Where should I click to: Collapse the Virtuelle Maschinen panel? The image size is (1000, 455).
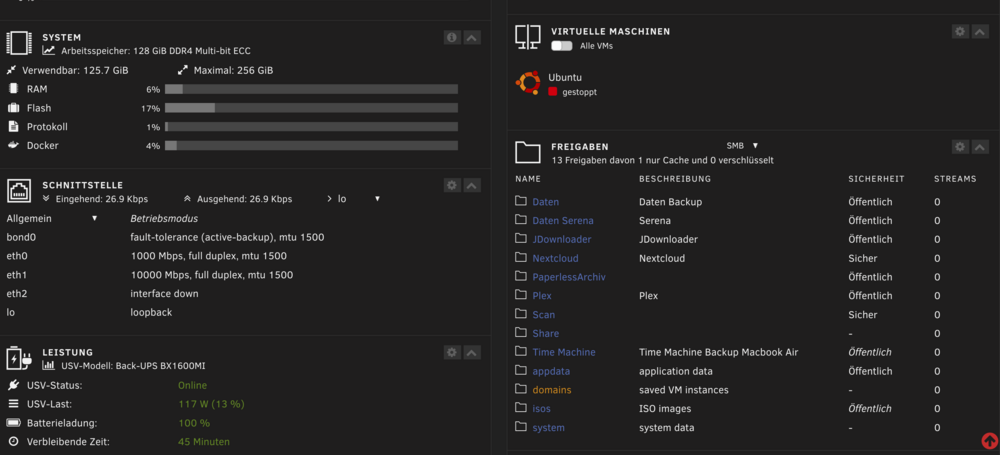(x=980, y=31)
